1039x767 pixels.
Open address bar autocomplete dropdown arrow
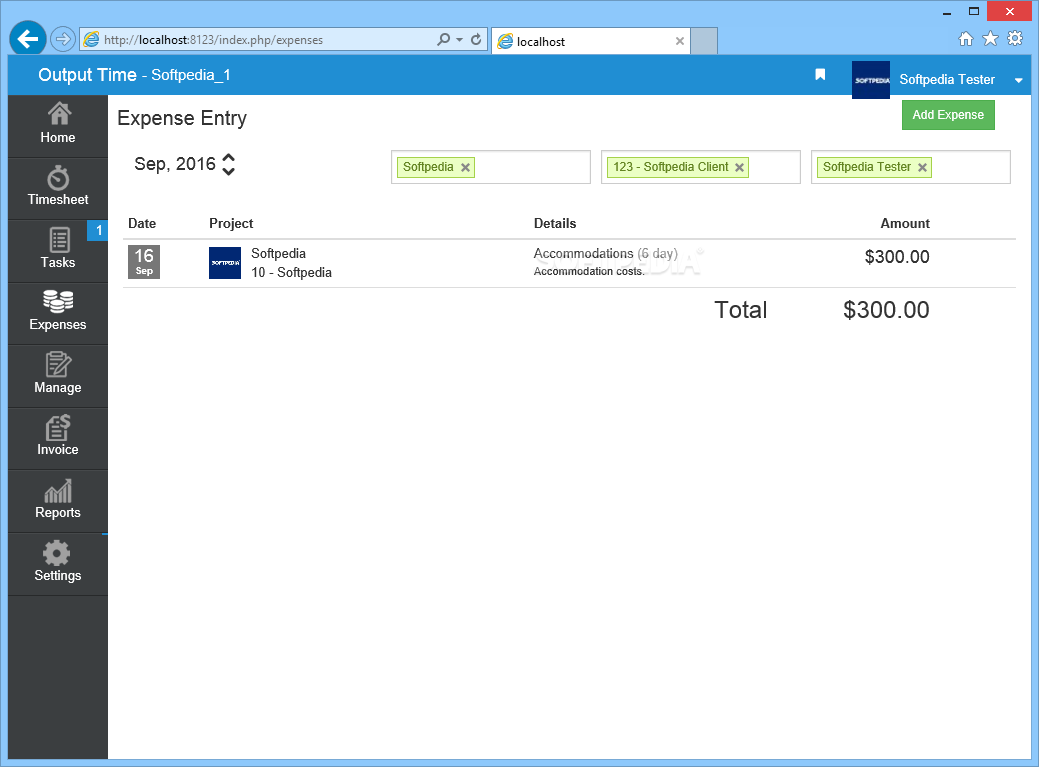[x=459, y=39]
